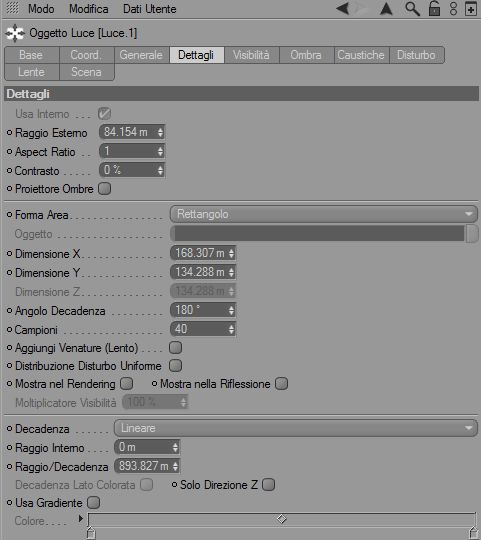481x540 pixels.
Task: Click the figure-eight mode icon
Action: pyautogui.click(x=453, y=8)
